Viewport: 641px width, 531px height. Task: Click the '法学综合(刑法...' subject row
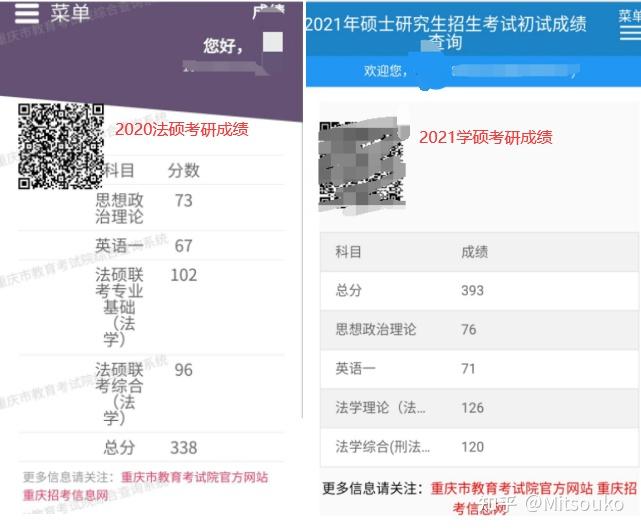tap(479, 447)
